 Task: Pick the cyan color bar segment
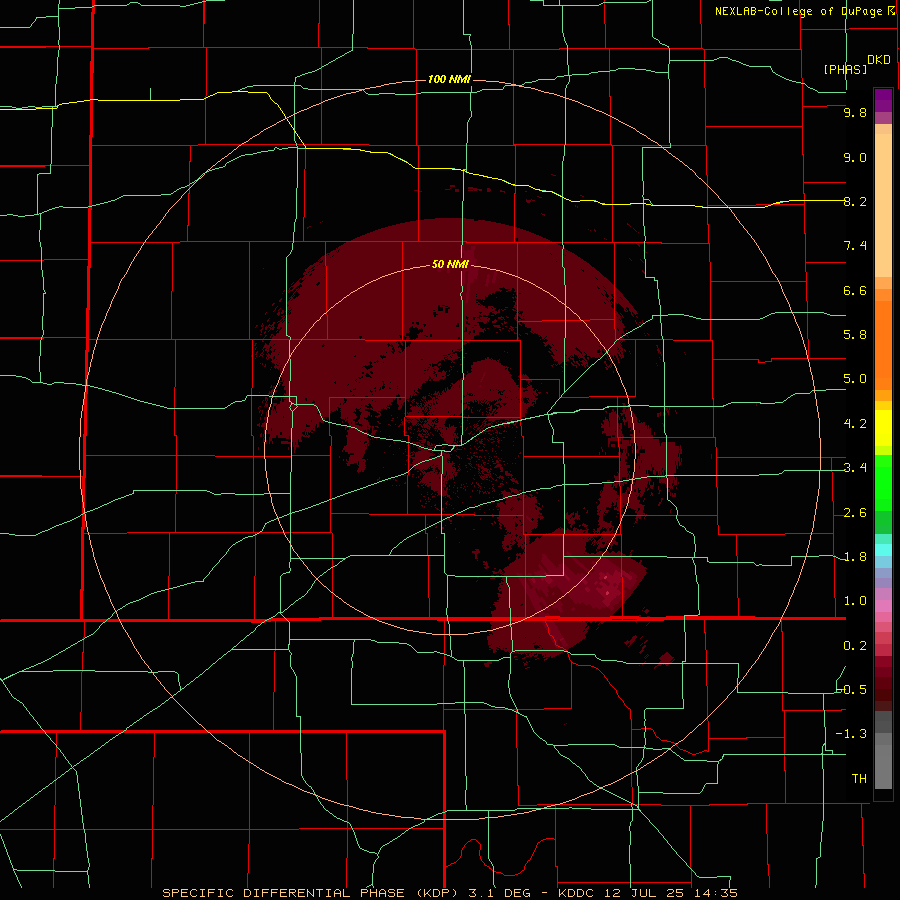pos(883,550)
